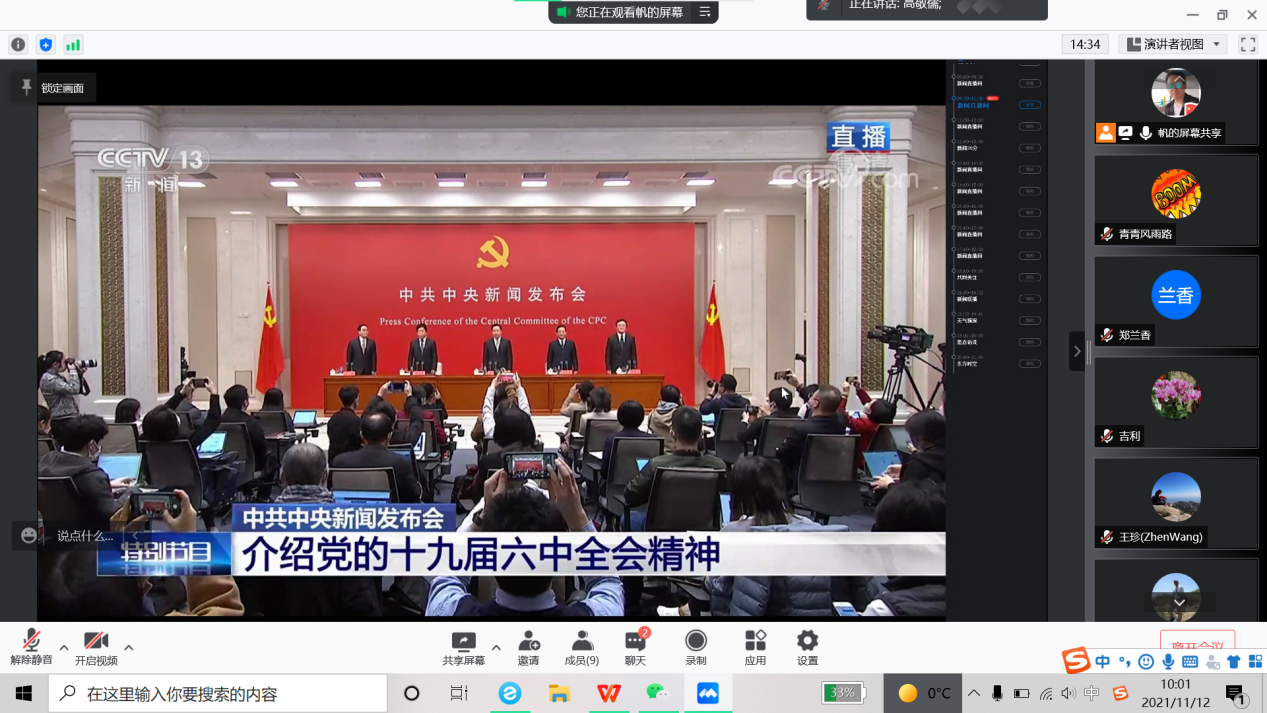The height and width of the screenshot is (713, 1267).
Task: Click the meeting info icon
Action: tap(18, 45)
